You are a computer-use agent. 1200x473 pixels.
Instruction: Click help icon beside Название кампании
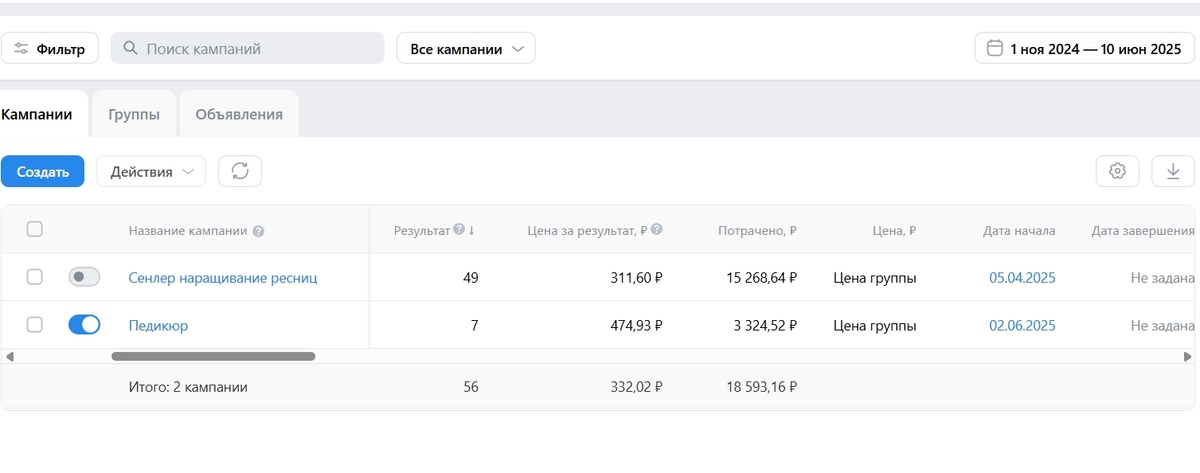pyautogui.click(x=258, y=231)
